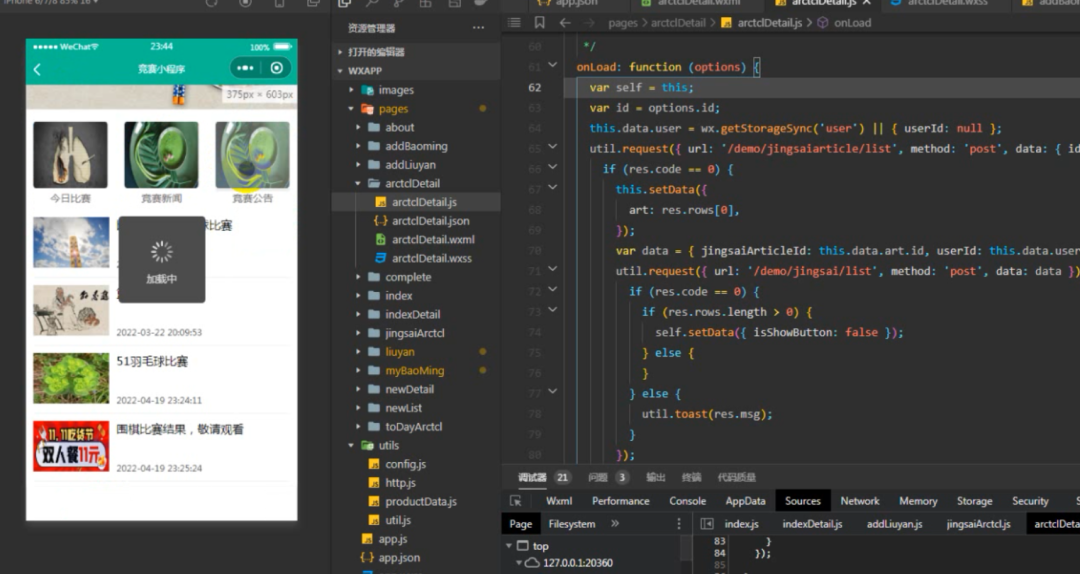Switch to addLiuyan.js source tab
Image resolution: width=1080 pixels, height=574 pixels.
(x=894, y=524)
